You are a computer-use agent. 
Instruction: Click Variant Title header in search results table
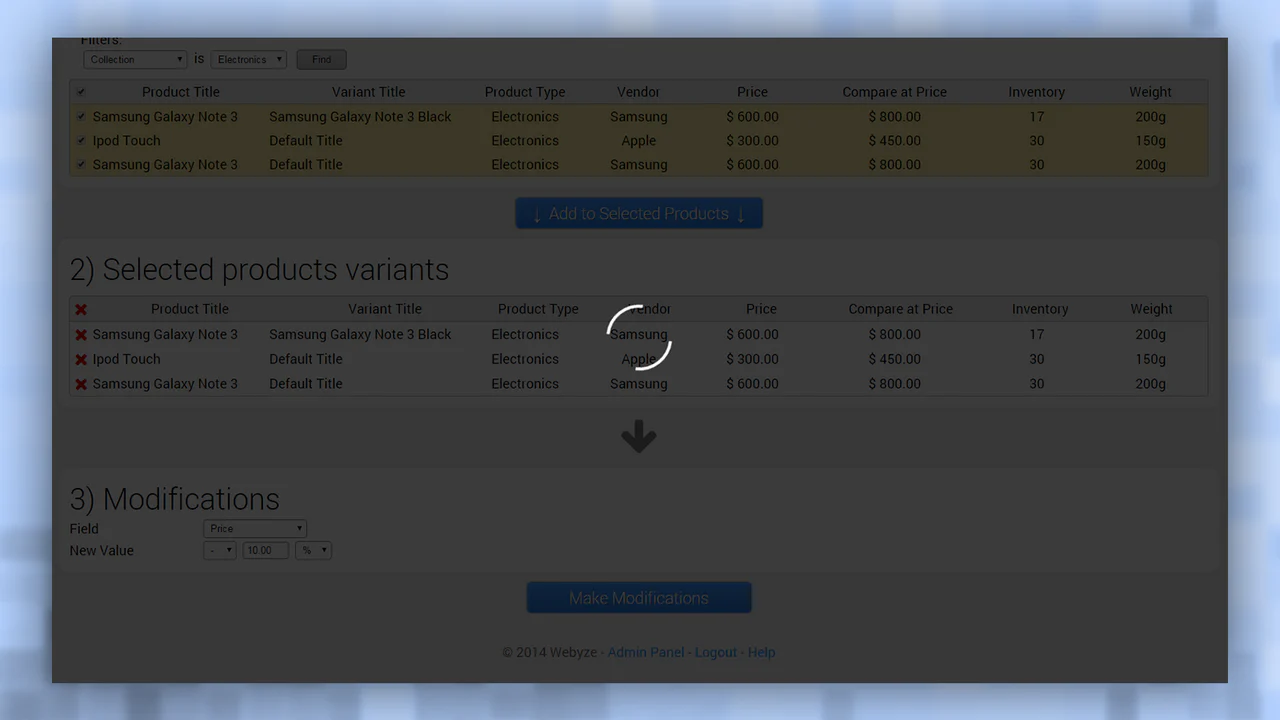(x=369, y=92)
